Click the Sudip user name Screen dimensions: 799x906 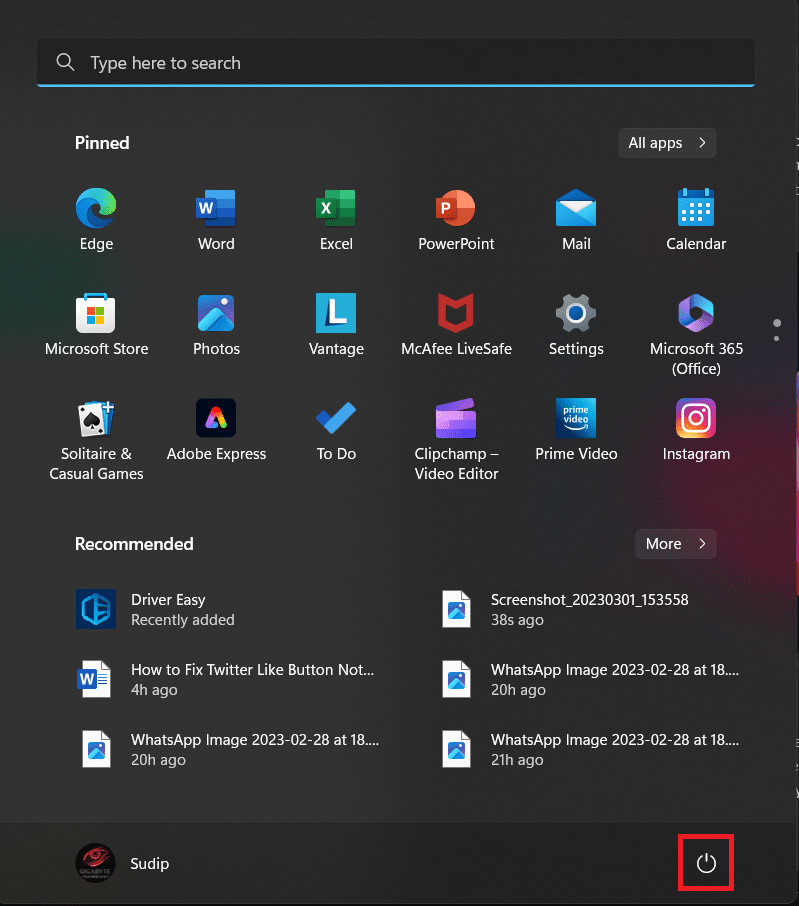pos(150,863)
